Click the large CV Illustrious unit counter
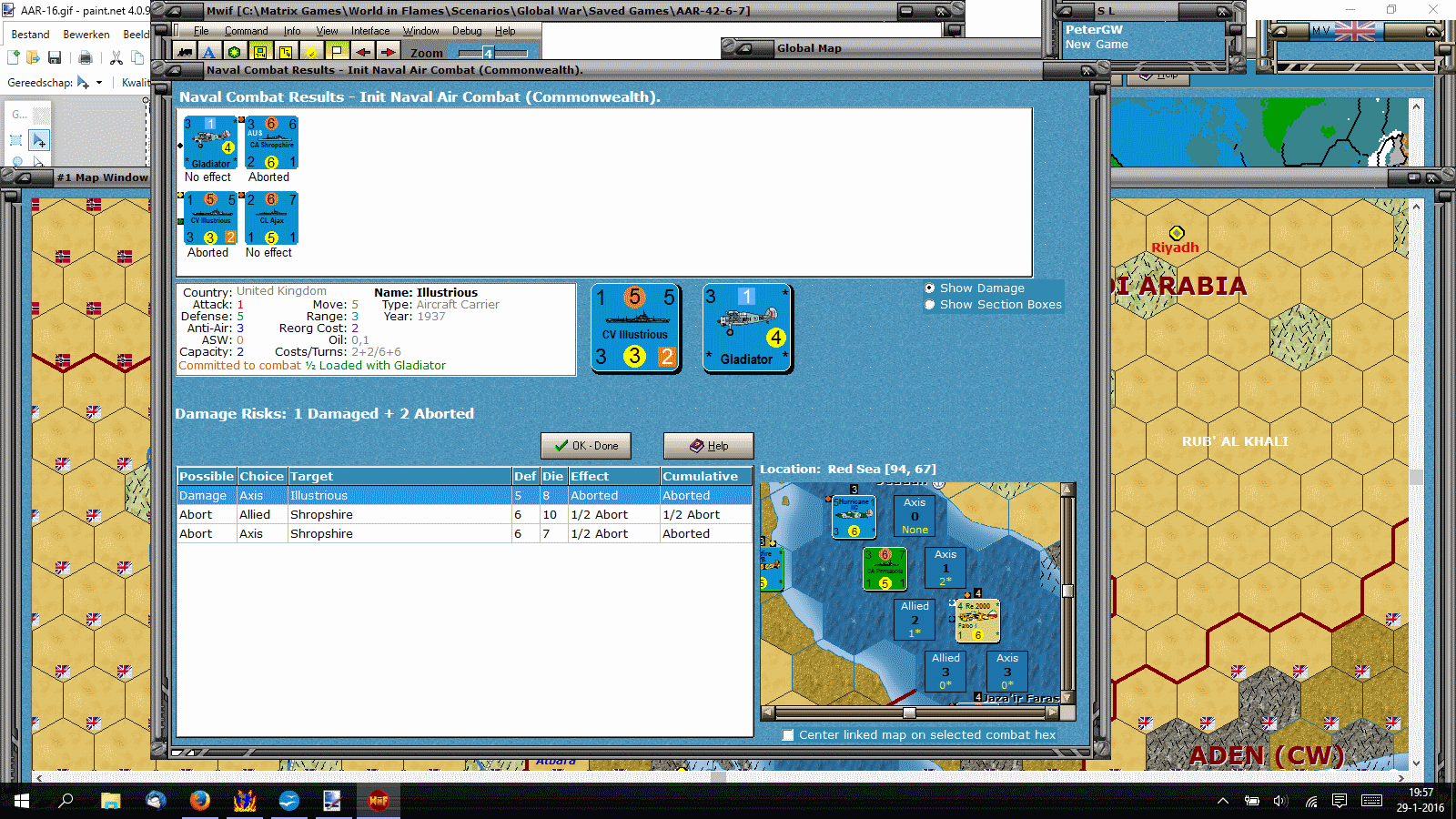The width and height of the screenshot is (1456, 819). pos(635,328)
